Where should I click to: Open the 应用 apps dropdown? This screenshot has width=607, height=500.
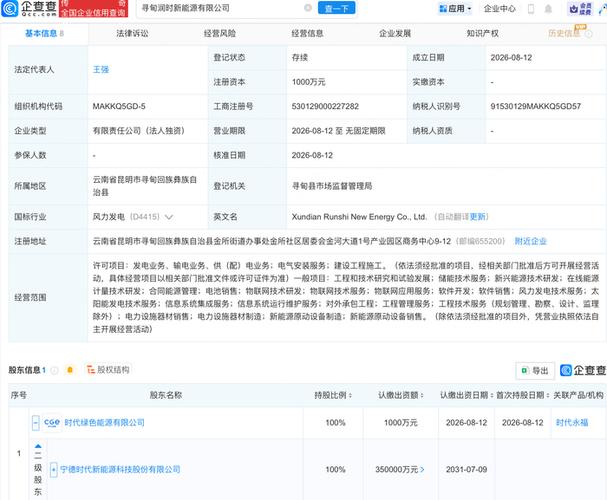pyautogui.click(x=455, y=9)
